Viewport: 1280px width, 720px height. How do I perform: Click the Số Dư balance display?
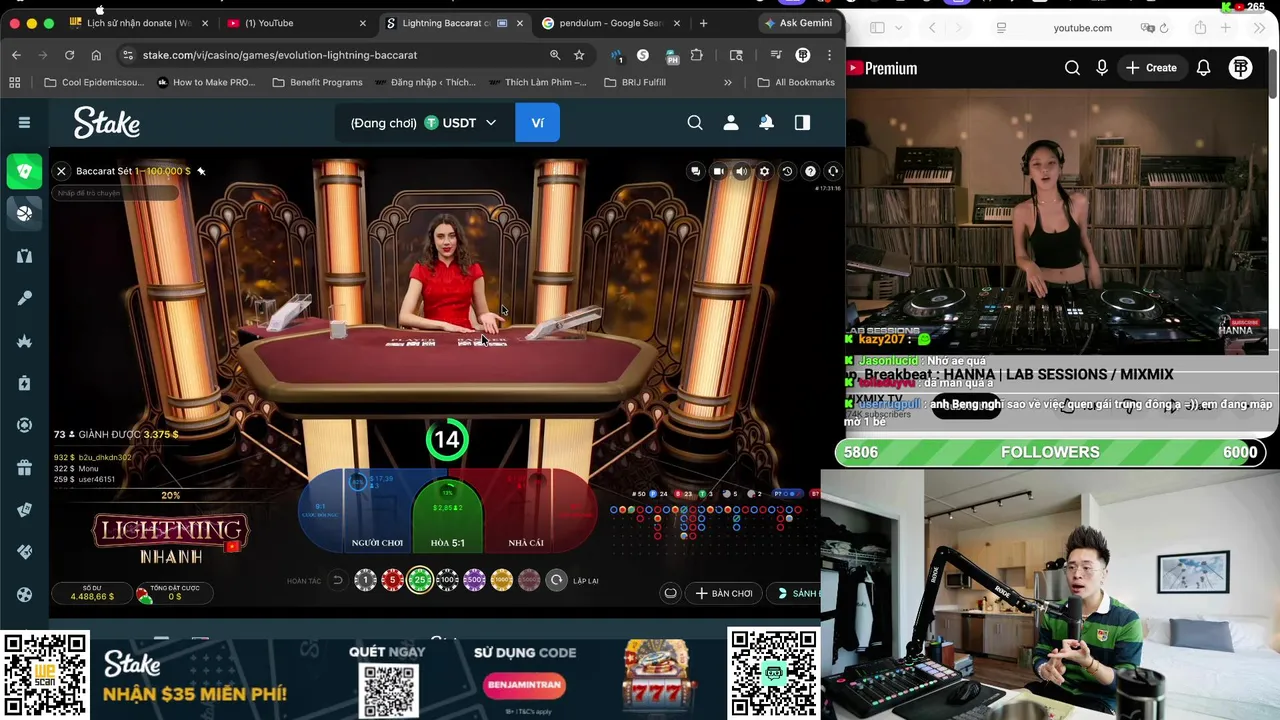(x=92, y=593)
